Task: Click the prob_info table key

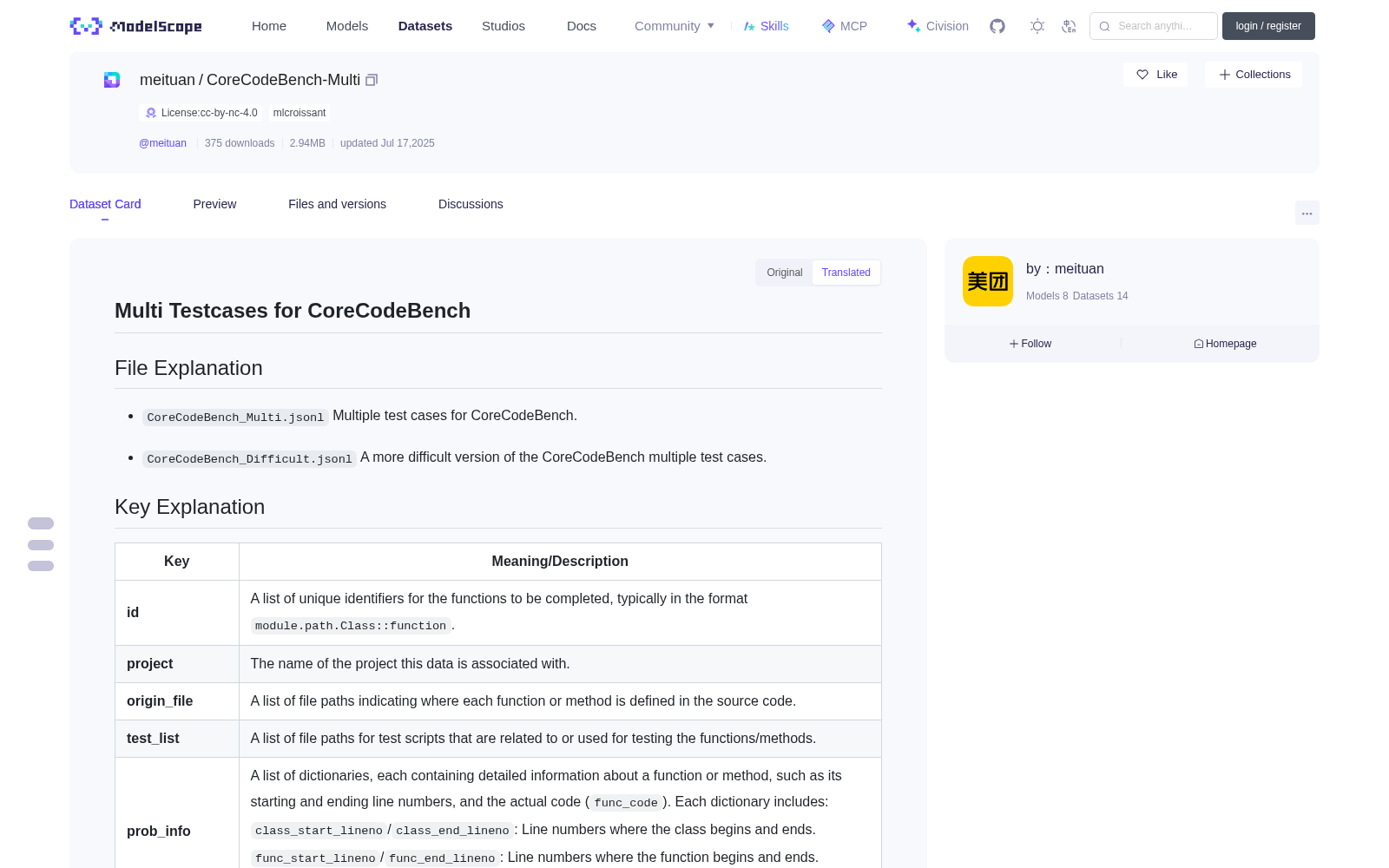Action: (x=159, y=832)
